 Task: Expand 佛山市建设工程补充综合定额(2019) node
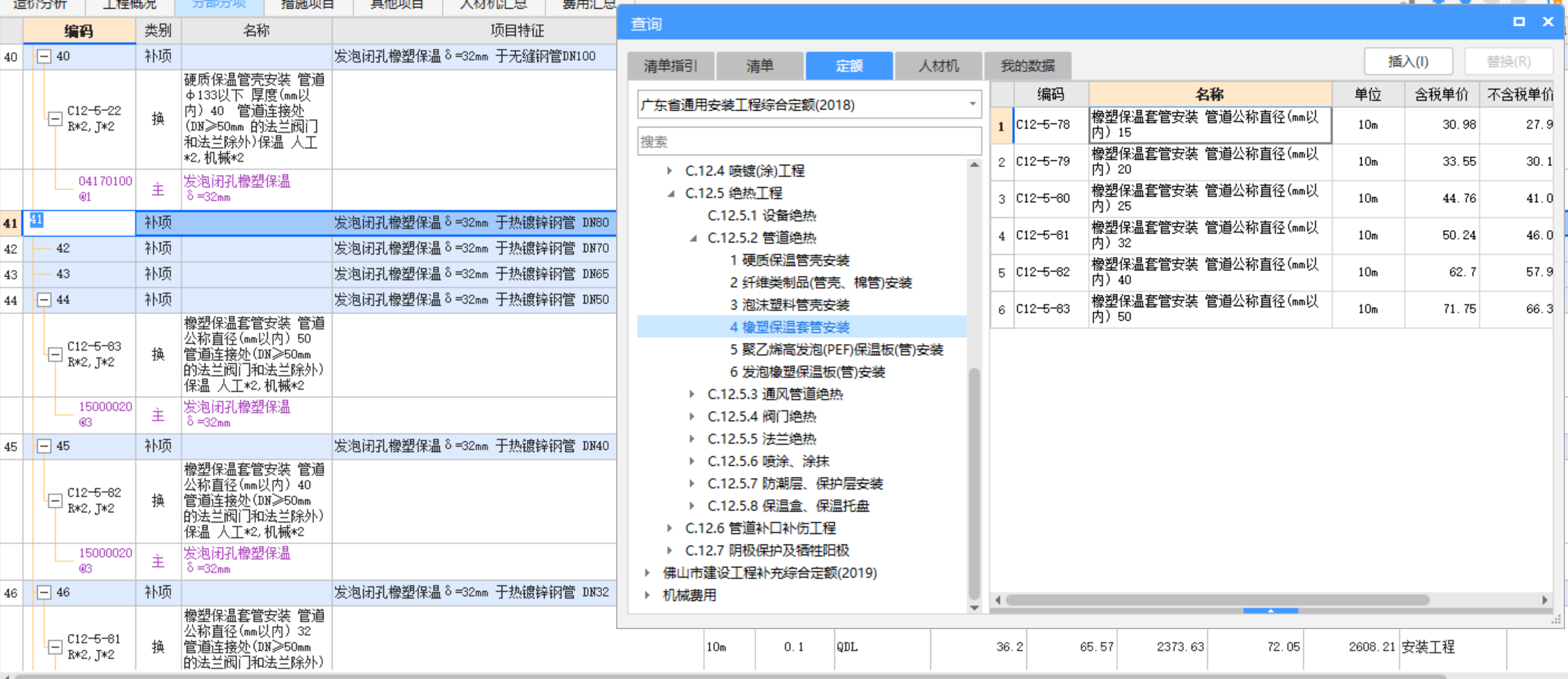point(647,573)
